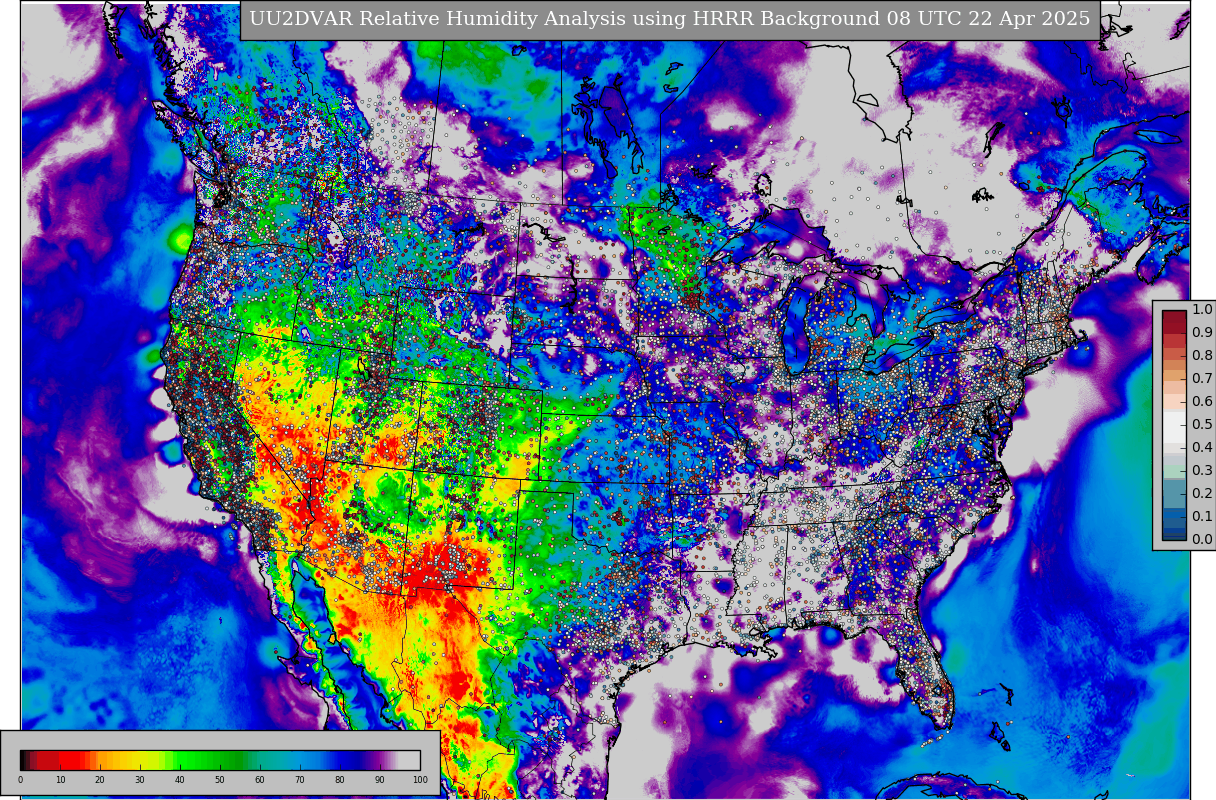
Task: Click the "80" tick on humidity scale
Action: (x=340, y=780)
